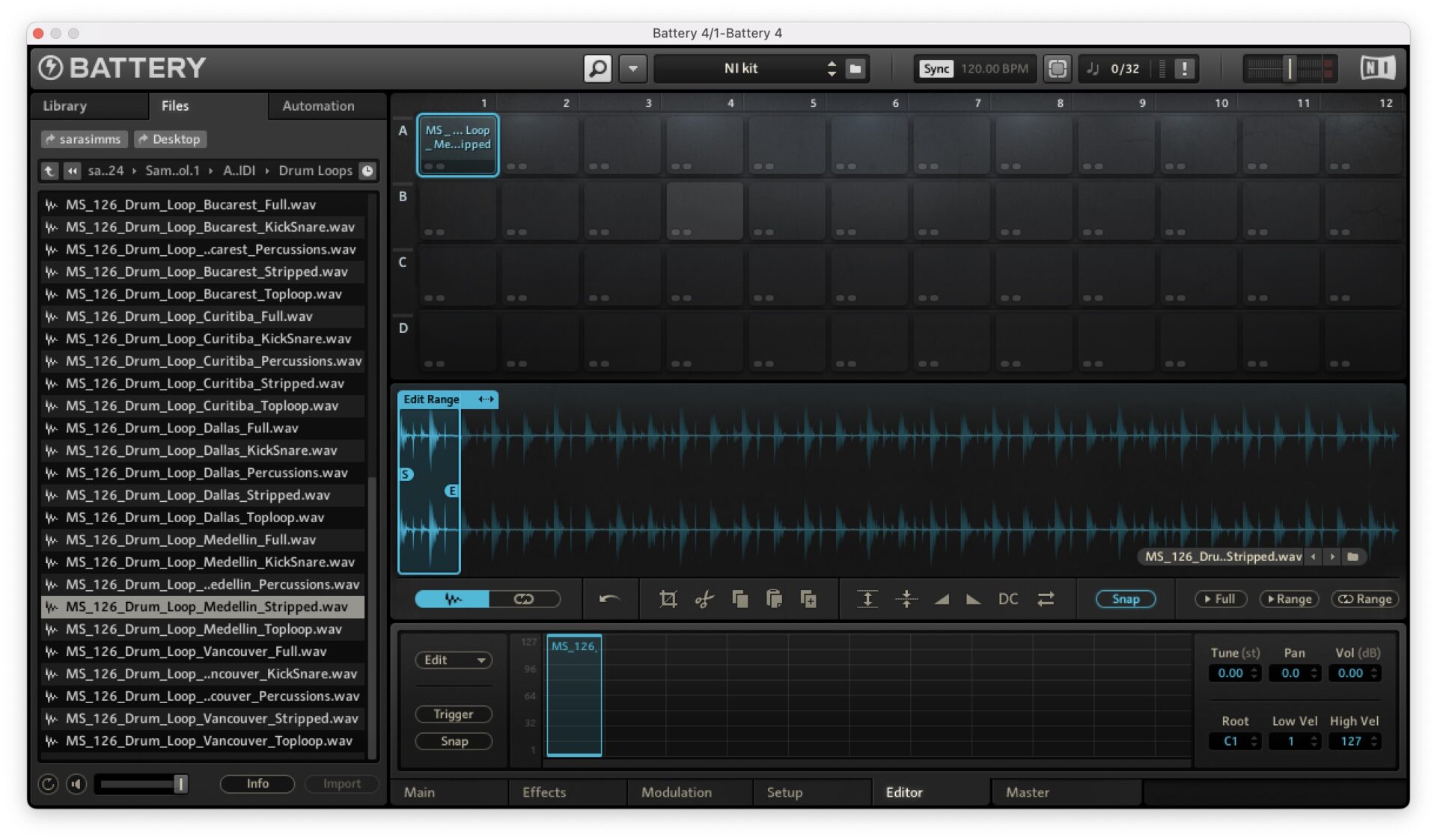Click the undo arrow icon
This screenshot has height=840, width=1437.
[x=609, y=598]
